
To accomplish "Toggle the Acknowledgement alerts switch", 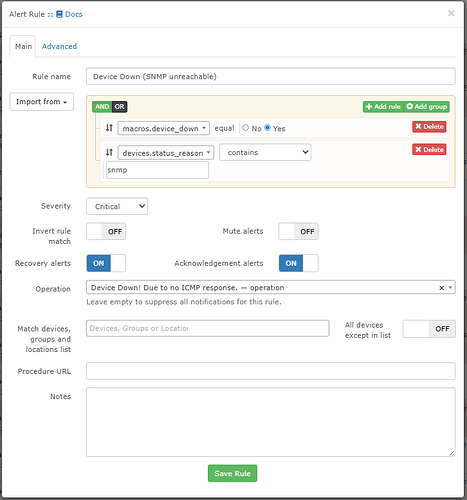I will 298,263.
